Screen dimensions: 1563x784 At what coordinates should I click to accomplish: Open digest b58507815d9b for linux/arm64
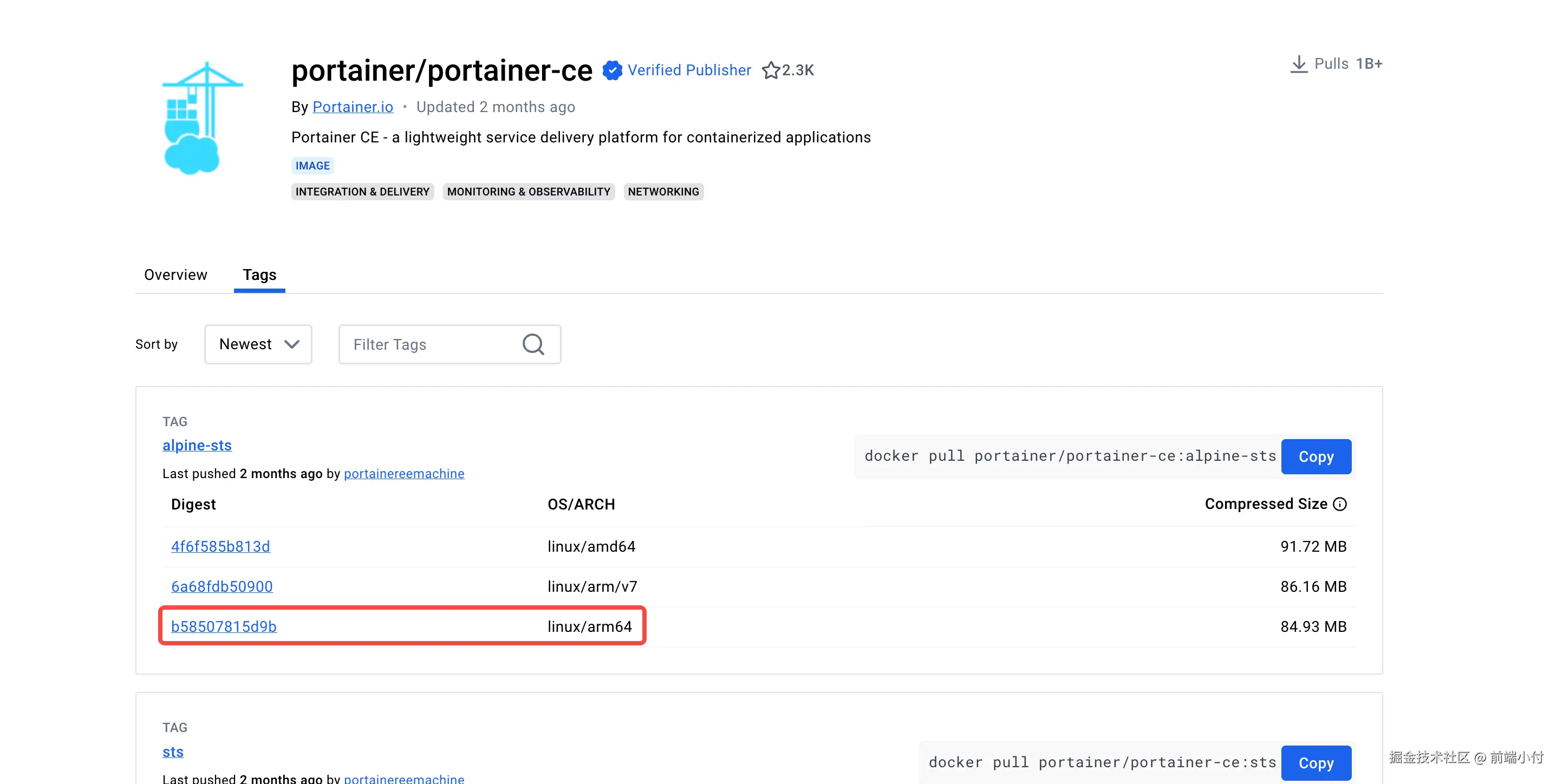pos(223,627)
